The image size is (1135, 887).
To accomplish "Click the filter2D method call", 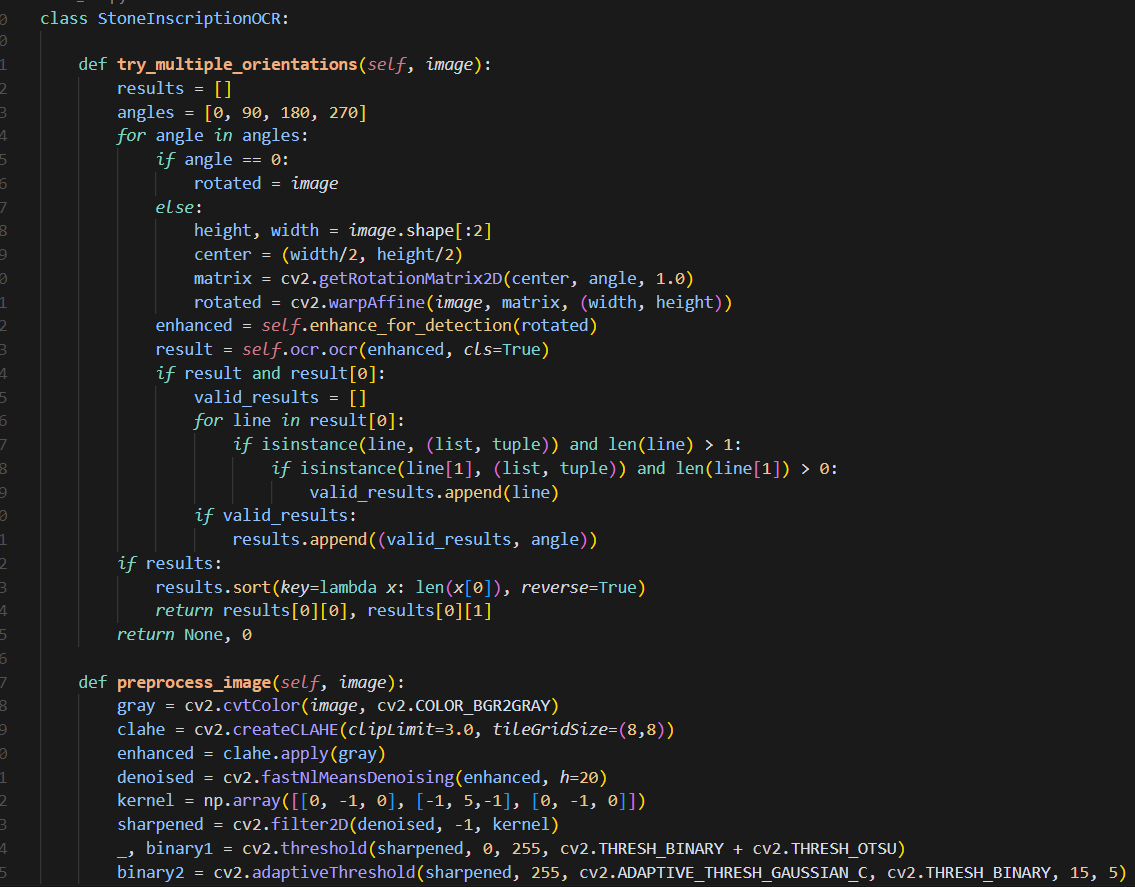I will click(309, 824).
